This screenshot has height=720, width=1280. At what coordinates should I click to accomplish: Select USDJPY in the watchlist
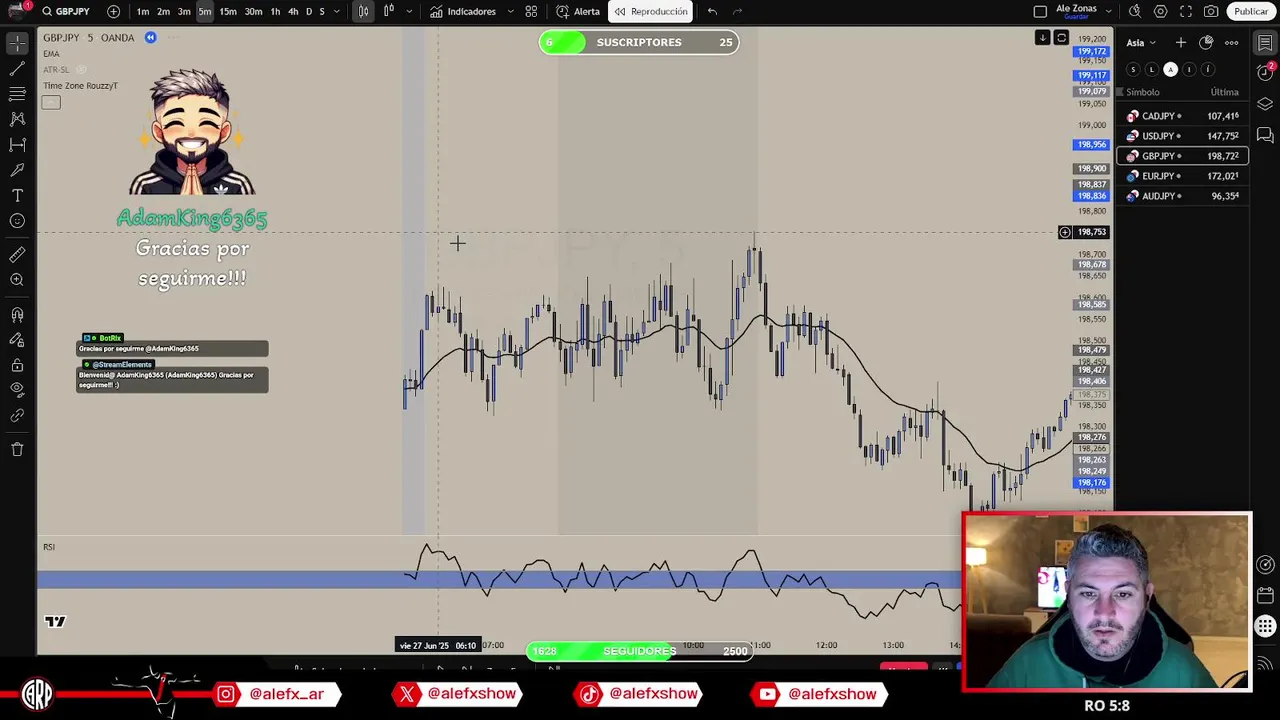point(1183,136)
